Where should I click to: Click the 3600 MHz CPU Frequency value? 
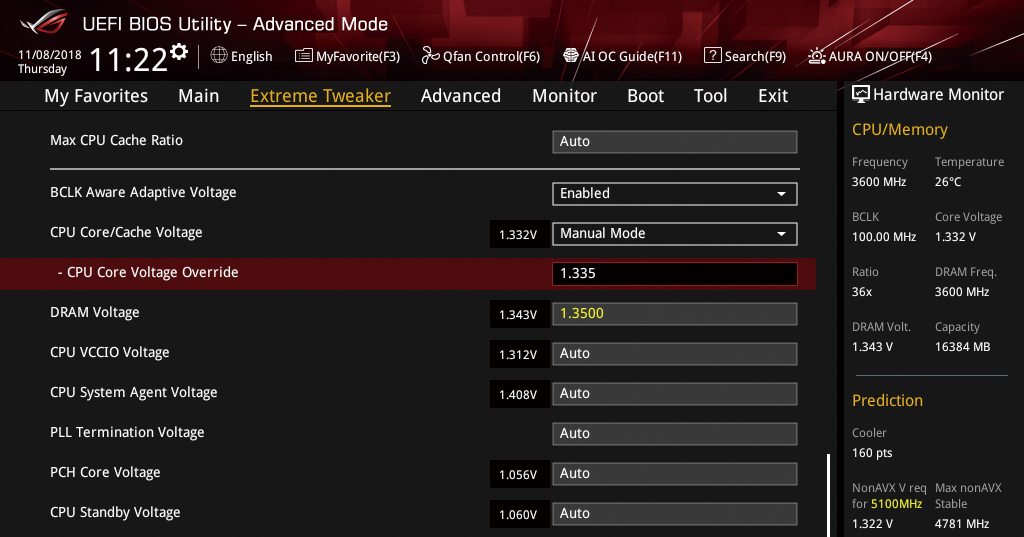pos(879,182)
